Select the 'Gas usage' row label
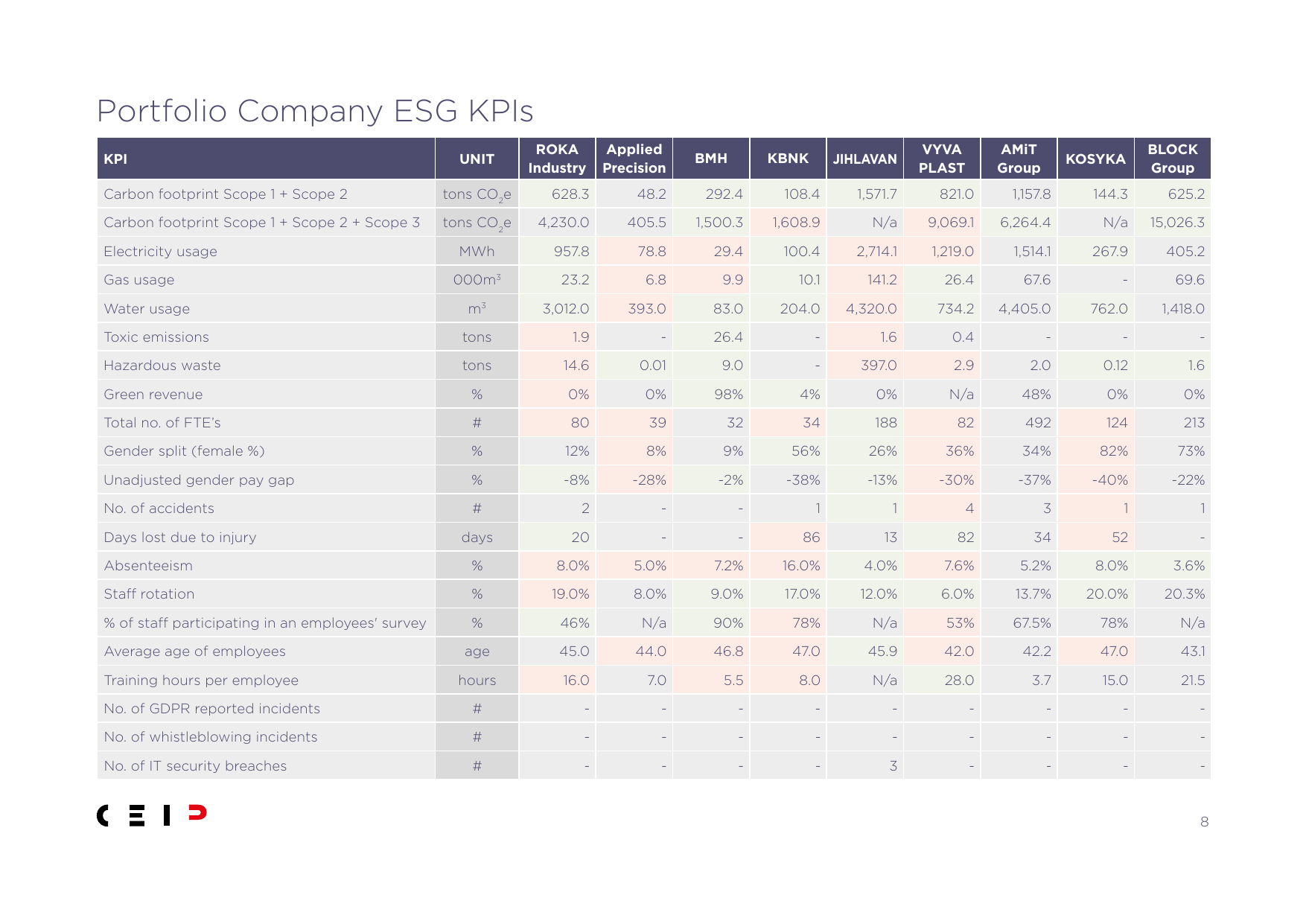Screen dimensions: 1306x924 (139, 280)
